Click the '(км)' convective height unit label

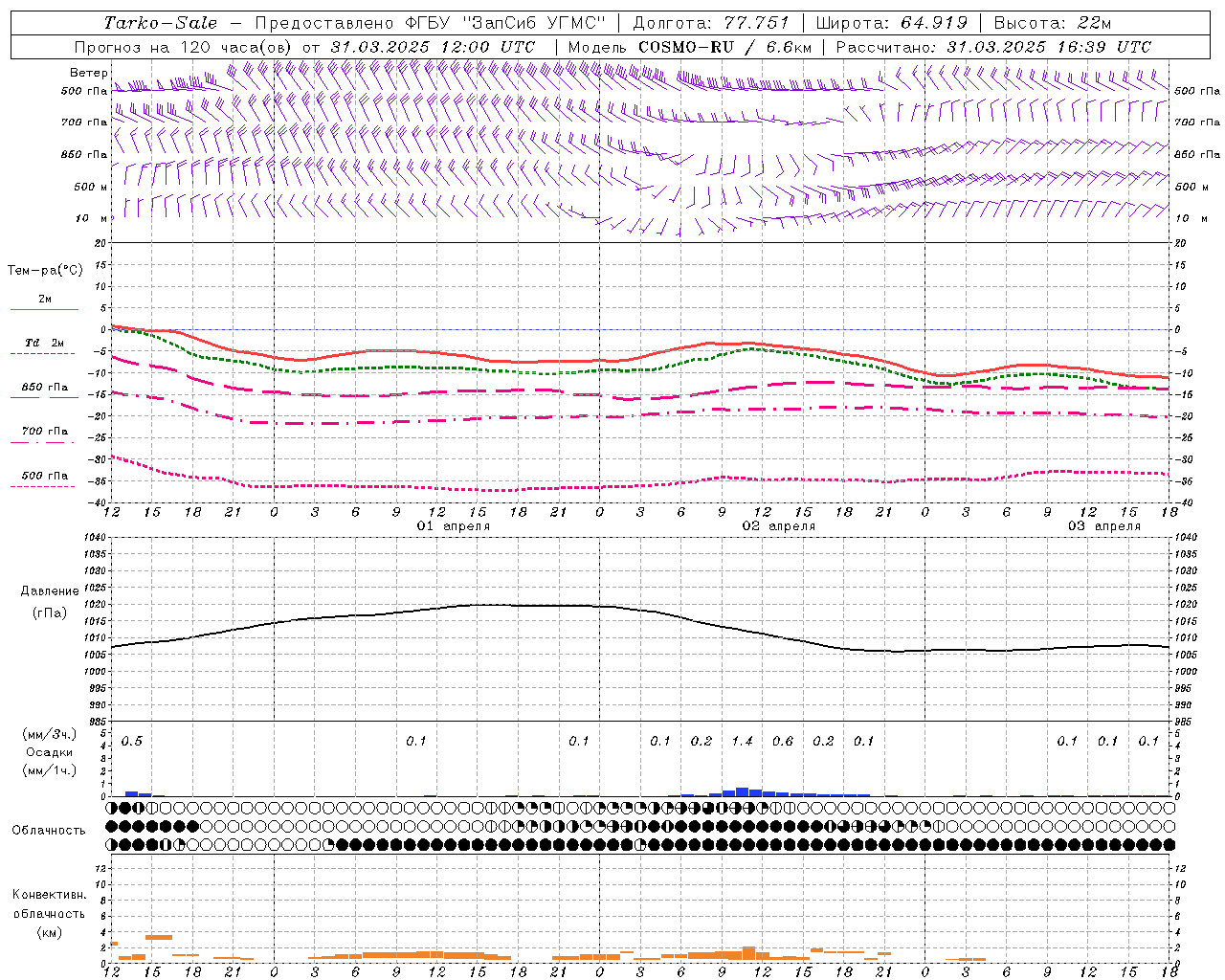(x=49, y=932)
